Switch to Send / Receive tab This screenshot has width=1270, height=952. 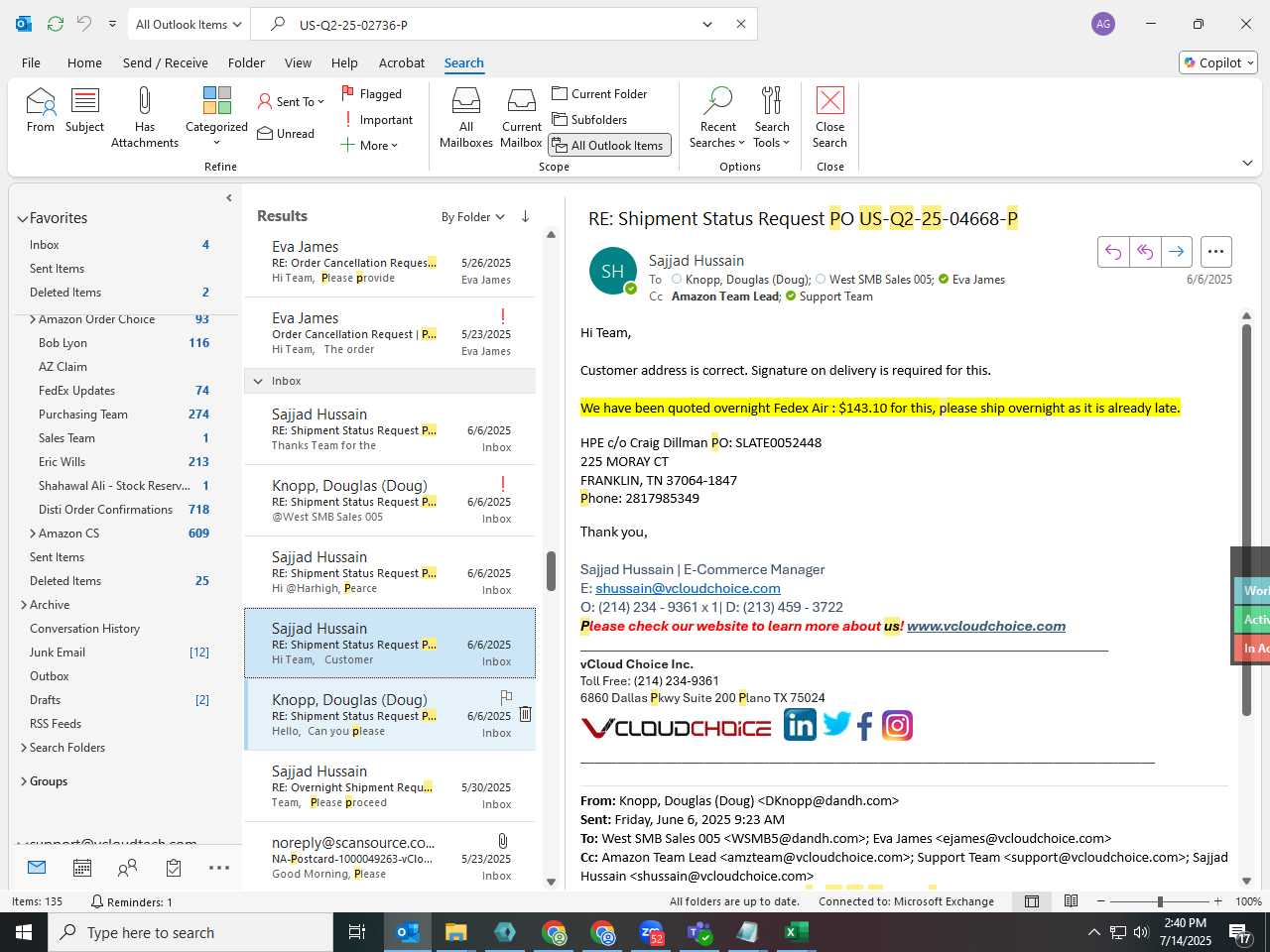tap(166, 62)
